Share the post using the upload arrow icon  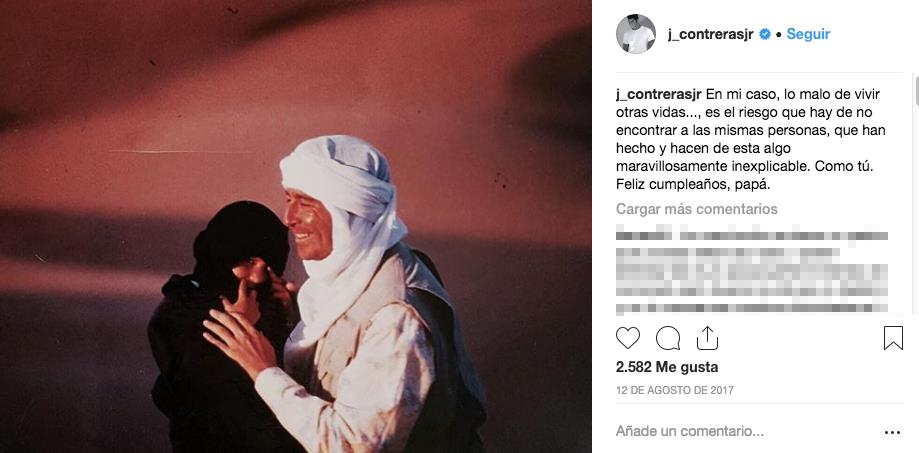pos(707,338)
